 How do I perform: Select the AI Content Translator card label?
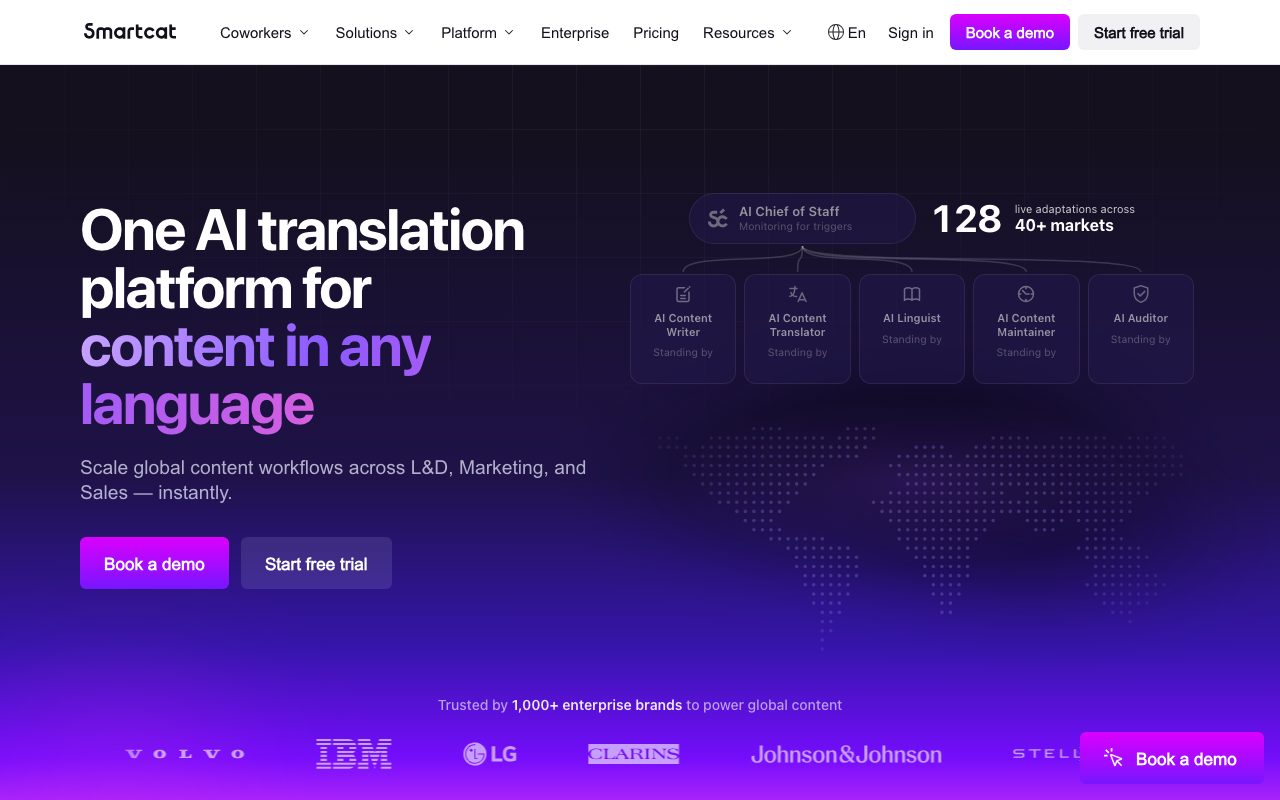point(797,325)
